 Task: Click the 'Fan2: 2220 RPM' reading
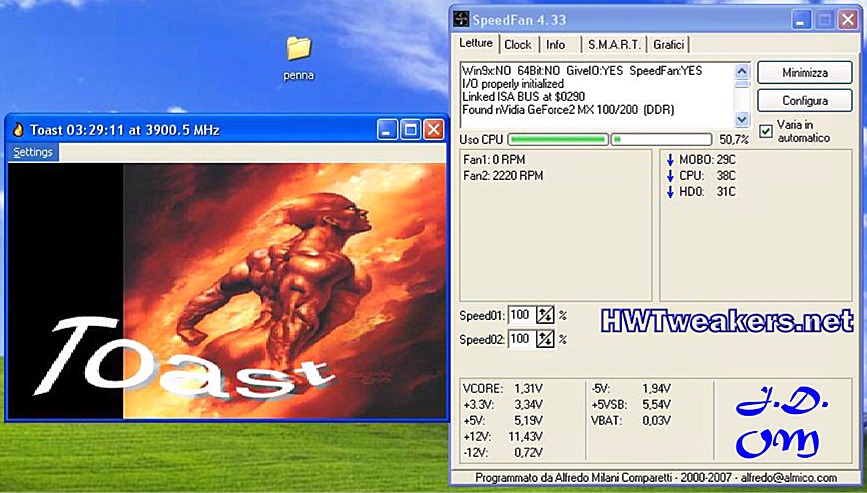[503, 176]
